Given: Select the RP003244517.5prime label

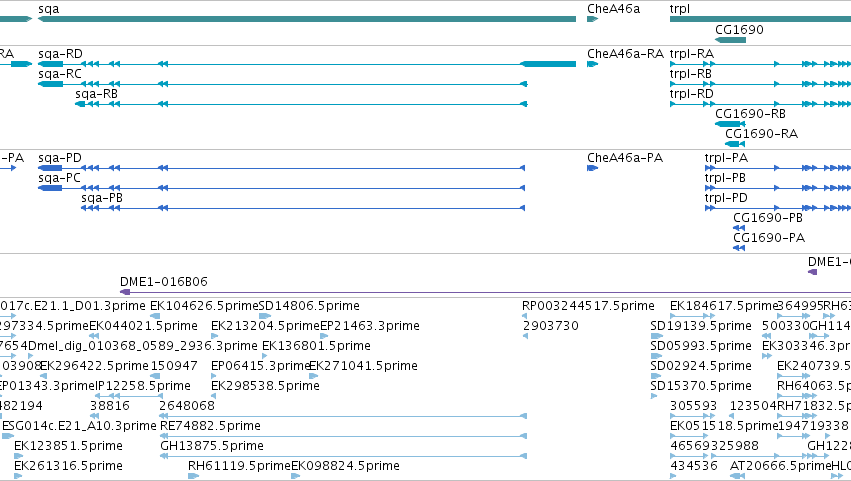Looking at the screenshot, I should coord(588,306).
